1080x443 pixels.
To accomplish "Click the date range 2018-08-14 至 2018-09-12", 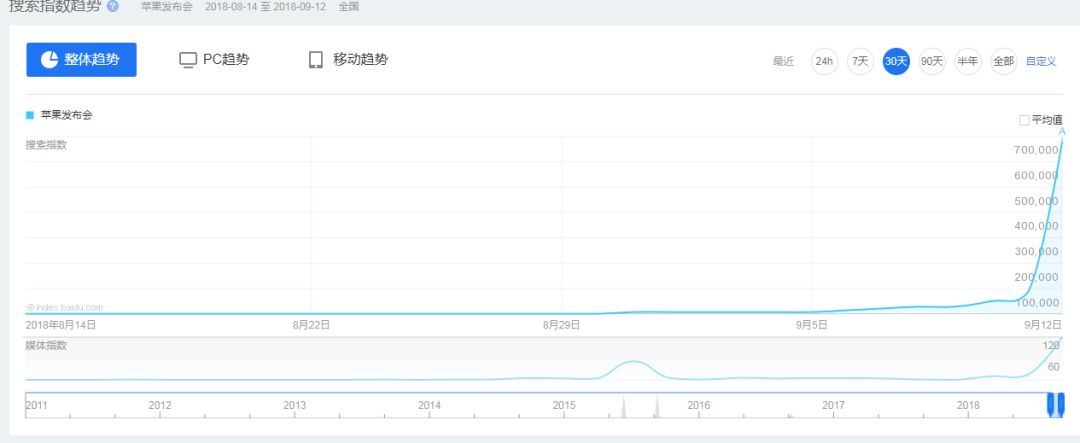I will point(265,7).
